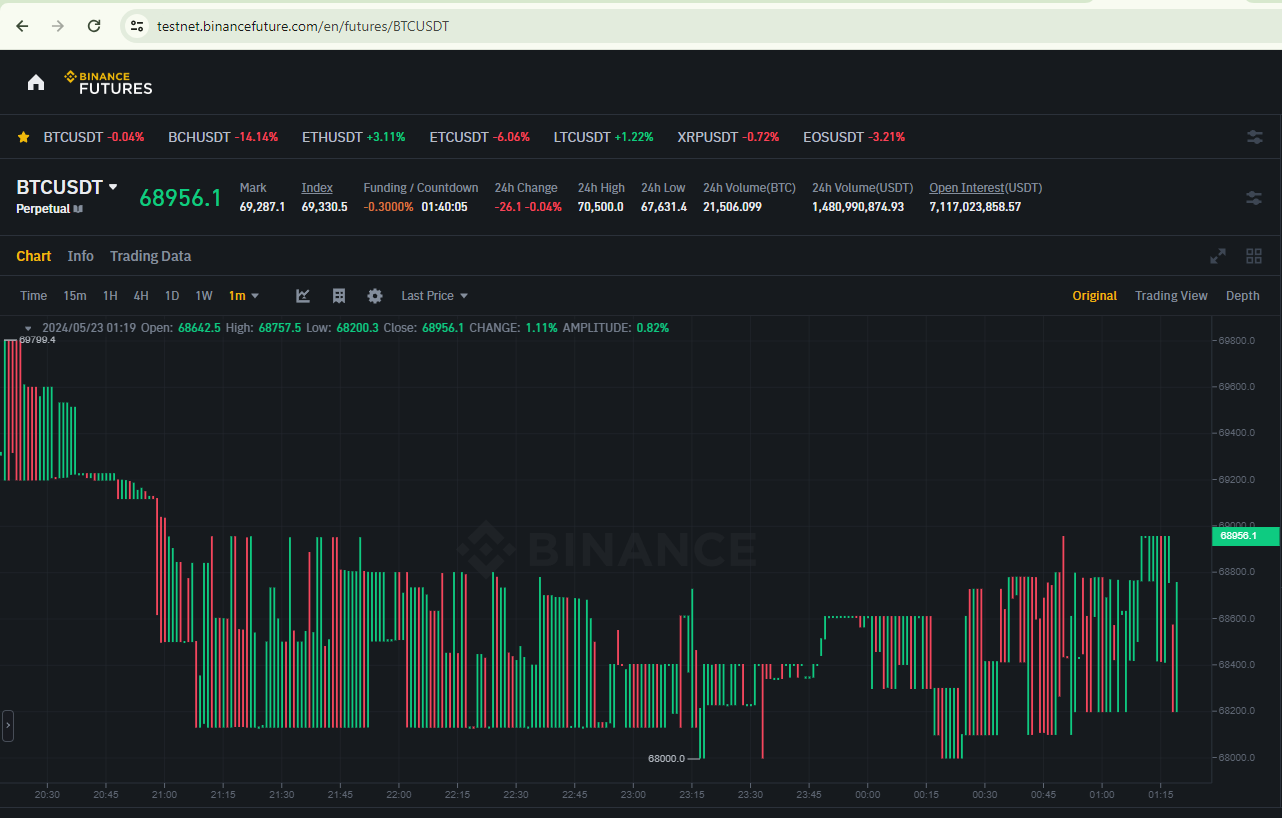Select the Trading View chart
Image resolution: width=1282 pixels, height=818 pixels.
point(1171,296)
